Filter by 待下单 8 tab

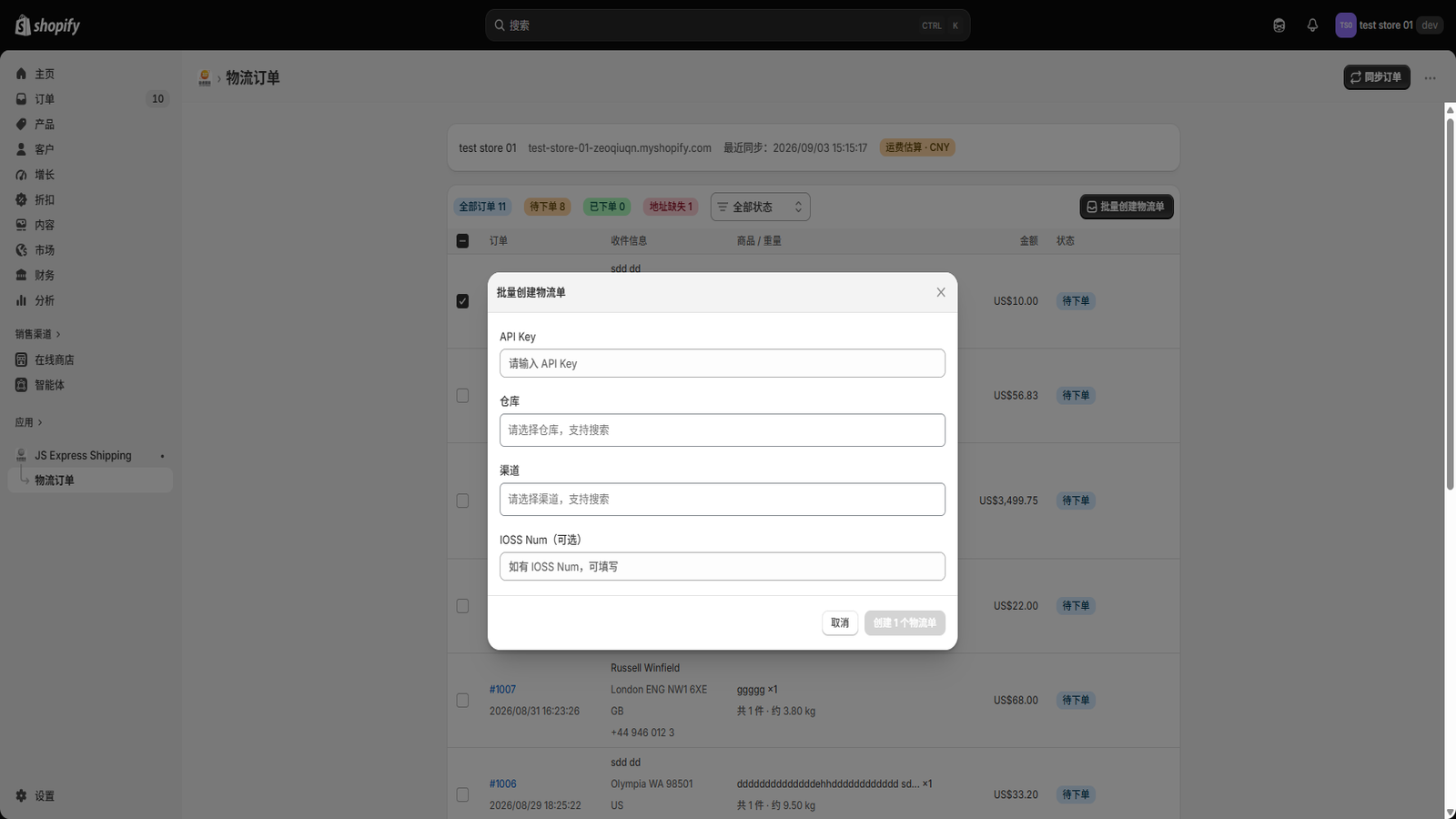tap(547, 207)
